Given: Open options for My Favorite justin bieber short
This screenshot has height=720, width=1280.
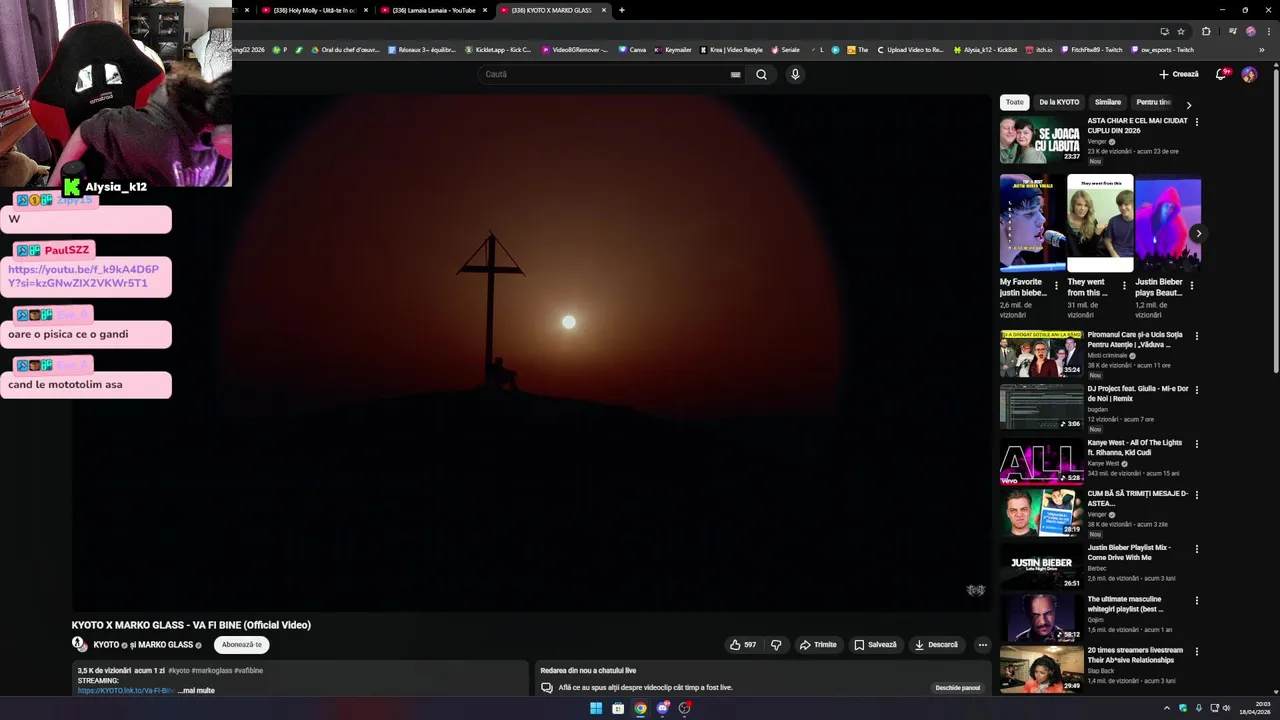Looking at the screenshot, I should point(1056,286).
